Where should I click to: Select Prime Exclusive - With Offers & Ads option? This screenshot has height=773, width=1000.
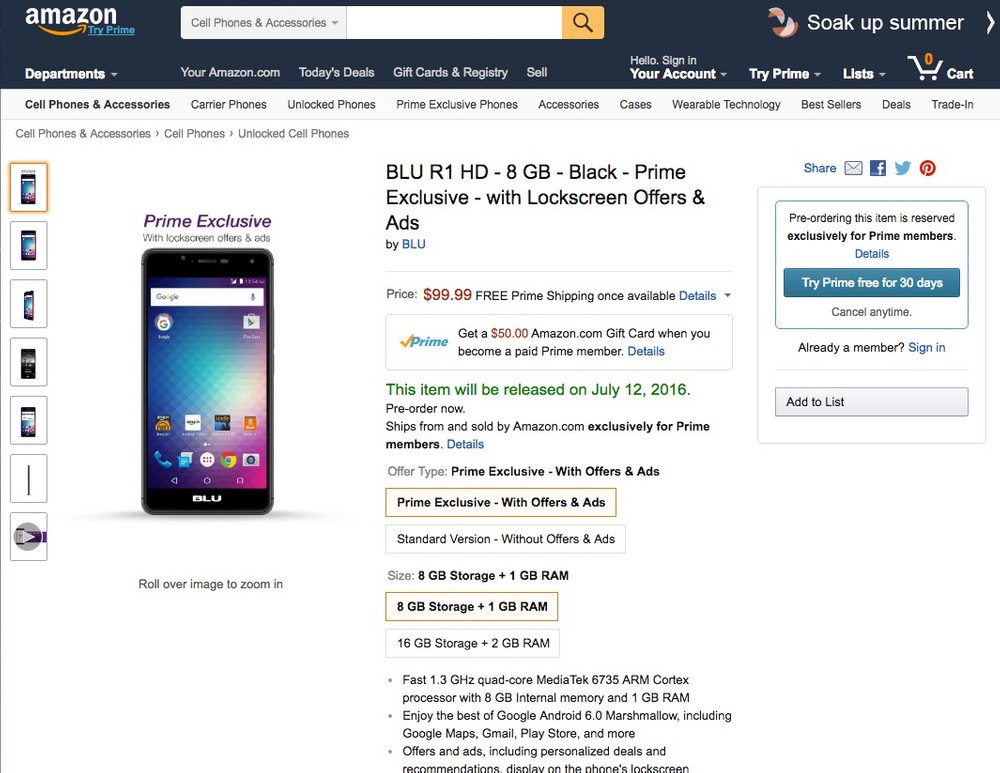[501, 502]
